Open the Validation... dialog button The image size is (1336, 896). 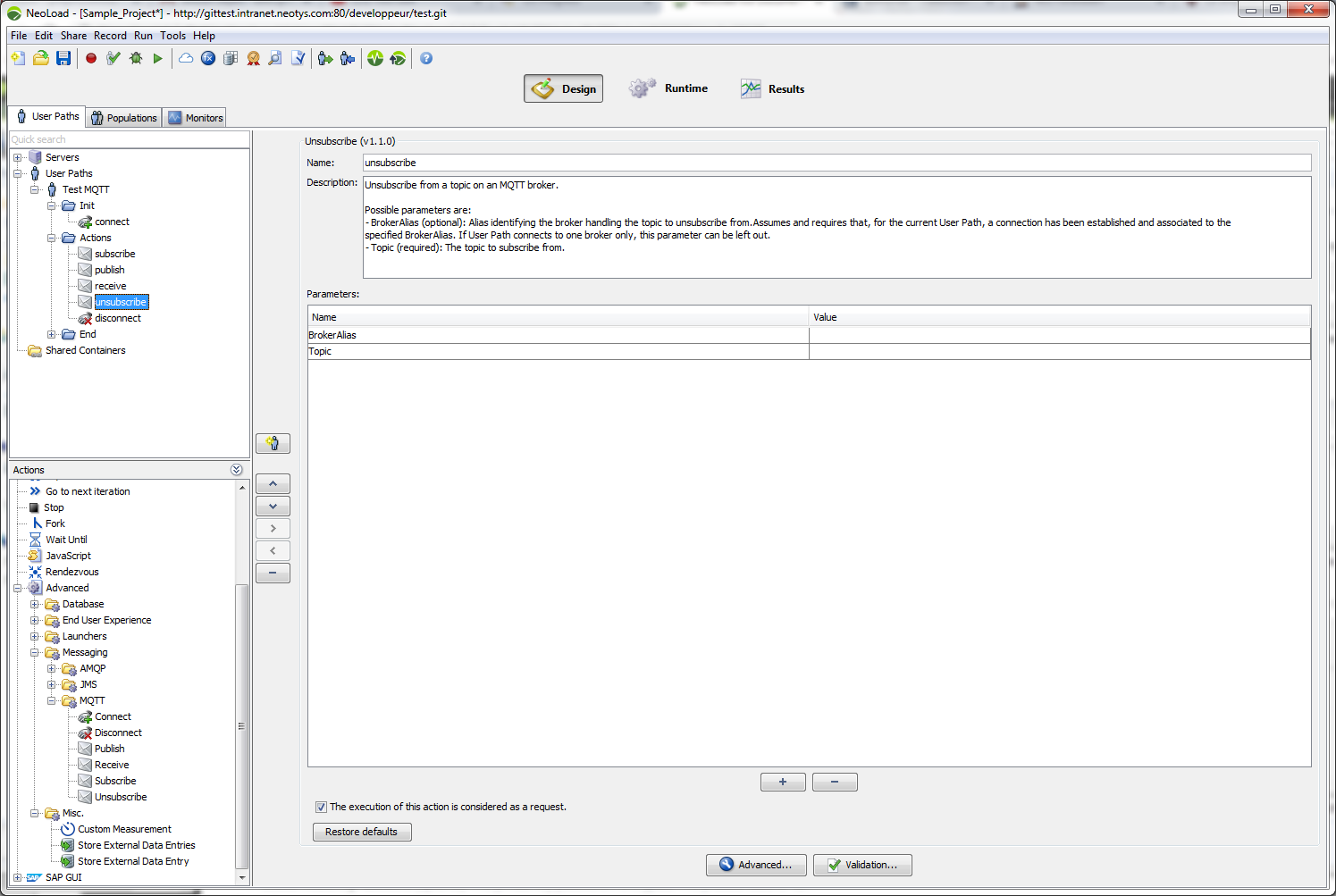pyautogui.click(x=861, y=865)
